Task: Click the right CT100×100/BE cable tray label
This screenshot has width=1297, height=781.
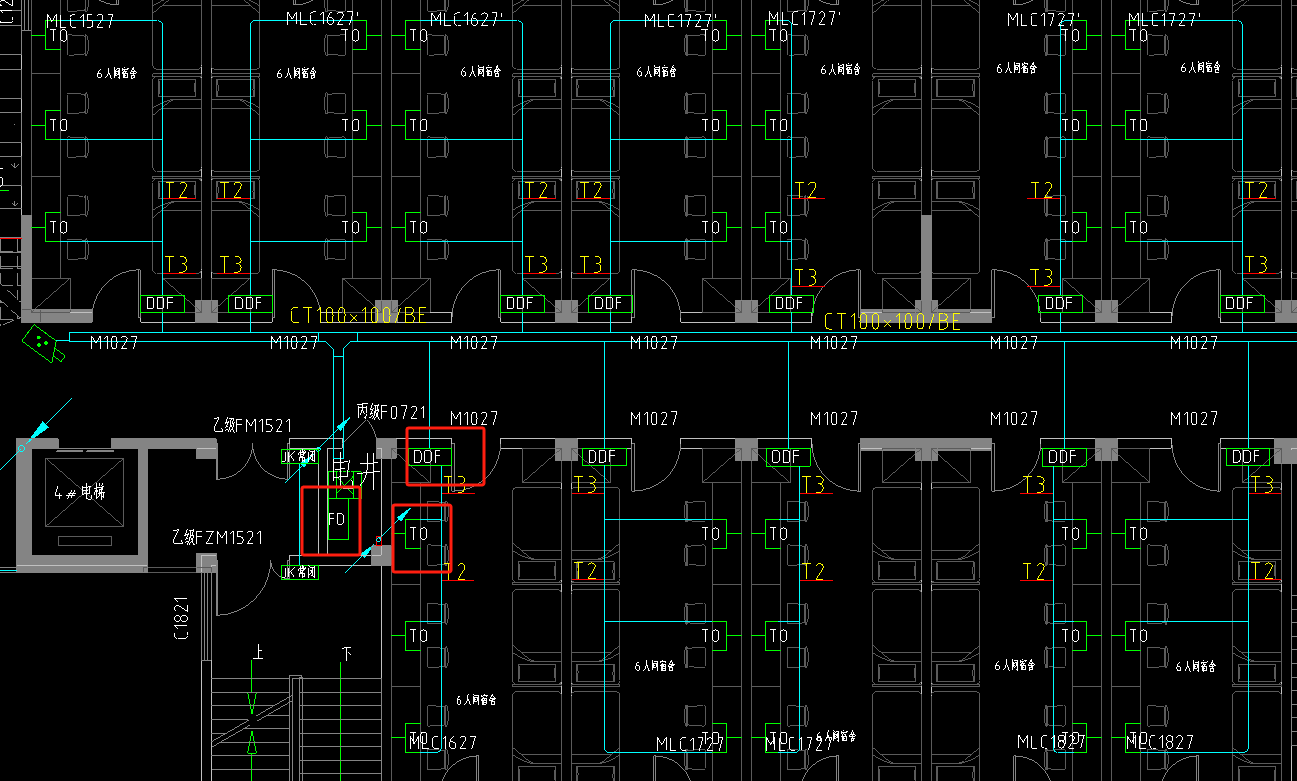Action: click(x=892, y=322)
